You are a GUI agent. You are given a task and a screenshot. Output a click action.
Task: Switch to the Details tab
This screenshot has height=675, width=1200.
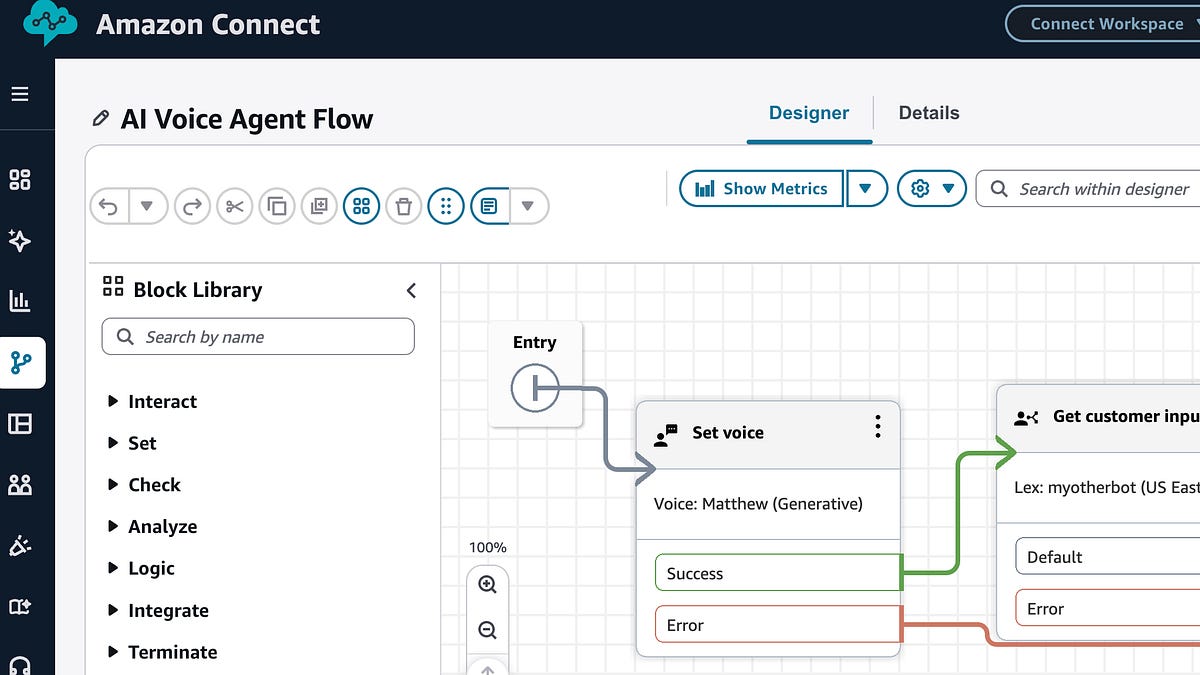pos(929,113)
